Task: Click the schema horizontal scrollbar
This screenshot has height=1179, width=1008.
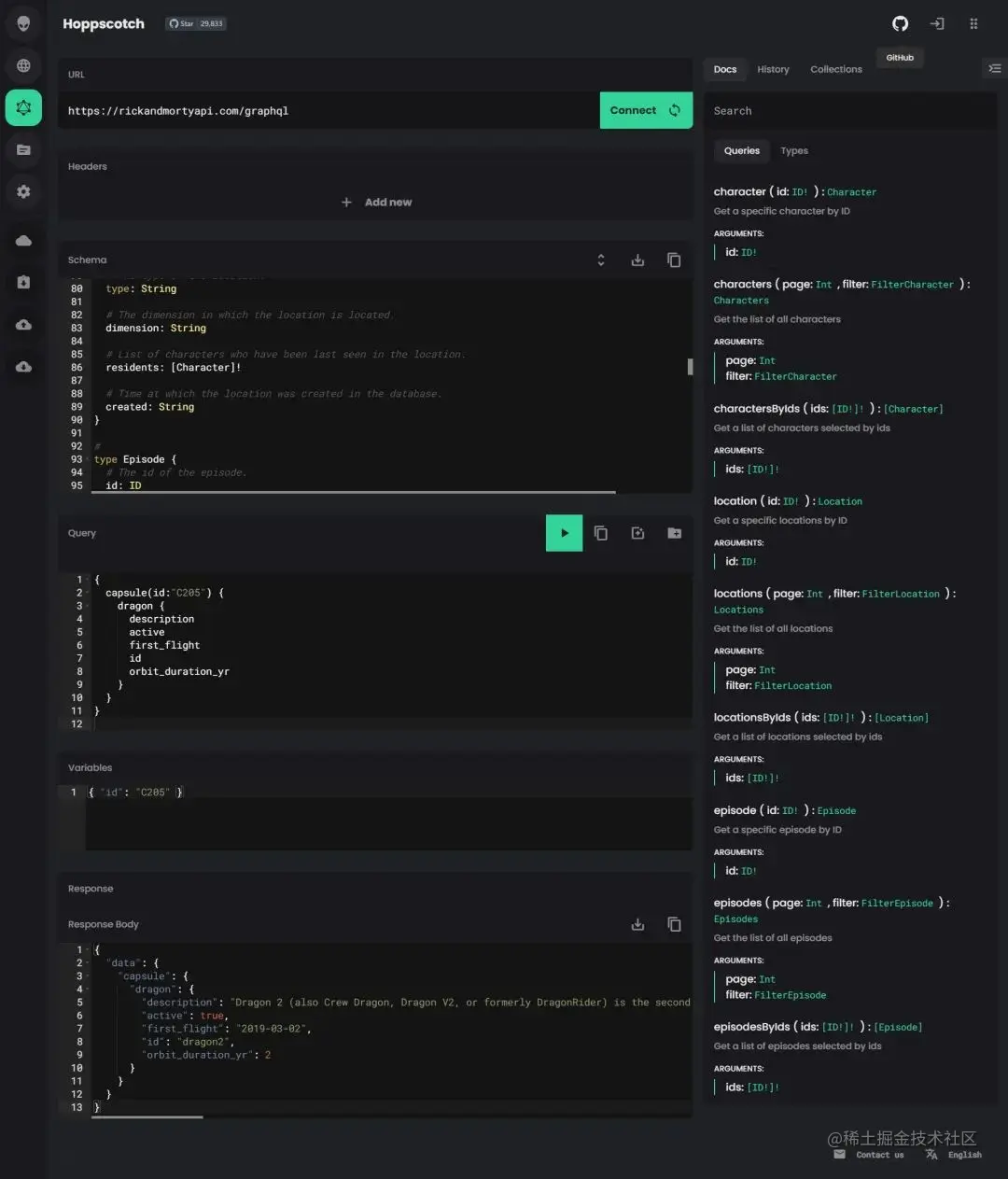Action: click(x=354, y=492)
